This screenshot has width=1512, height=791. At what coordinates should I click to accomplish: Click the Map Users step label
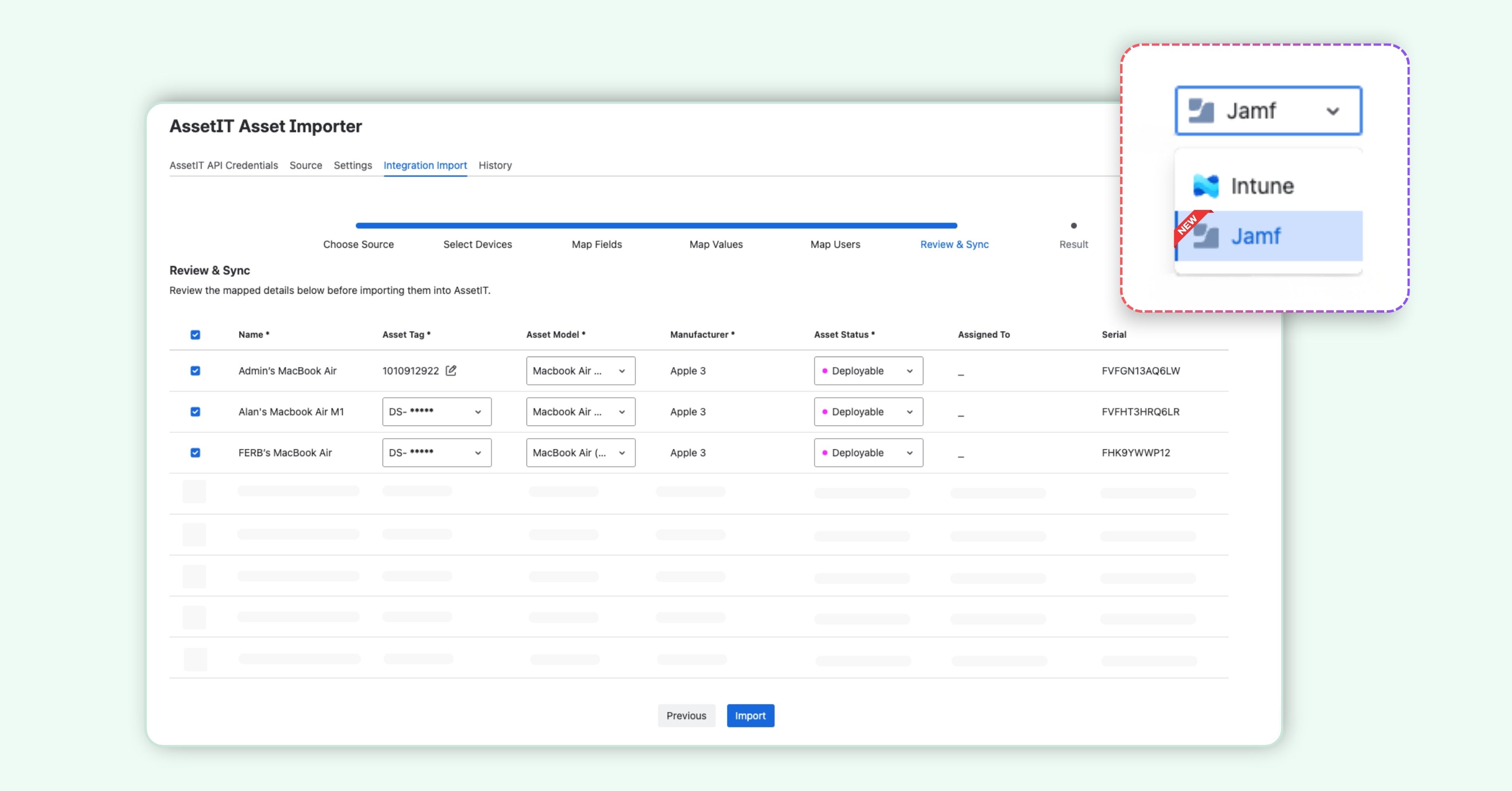click(x=835, y=245)
